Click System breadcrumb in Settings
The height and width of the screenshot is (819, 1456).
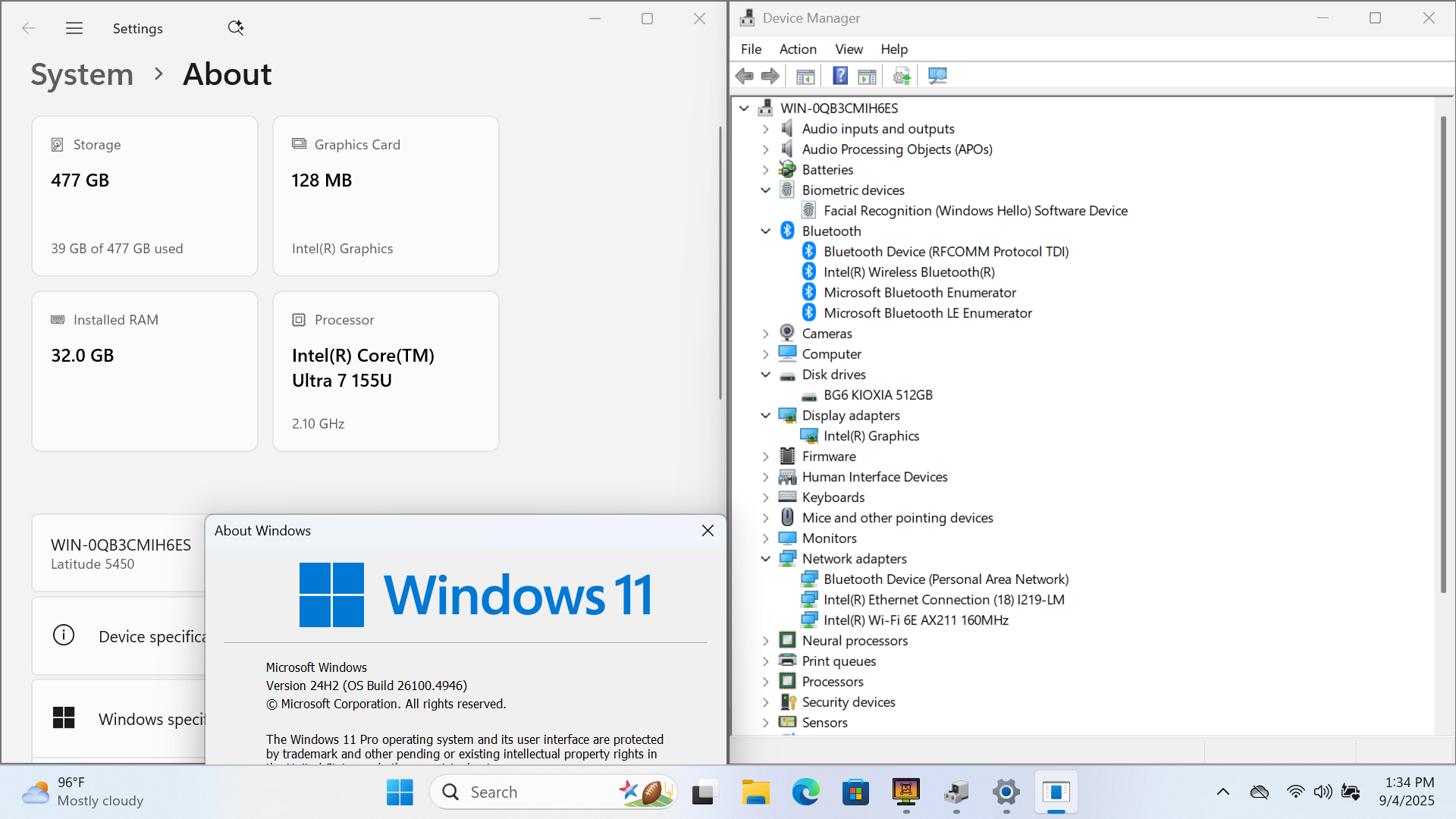(x=82, y=74)
